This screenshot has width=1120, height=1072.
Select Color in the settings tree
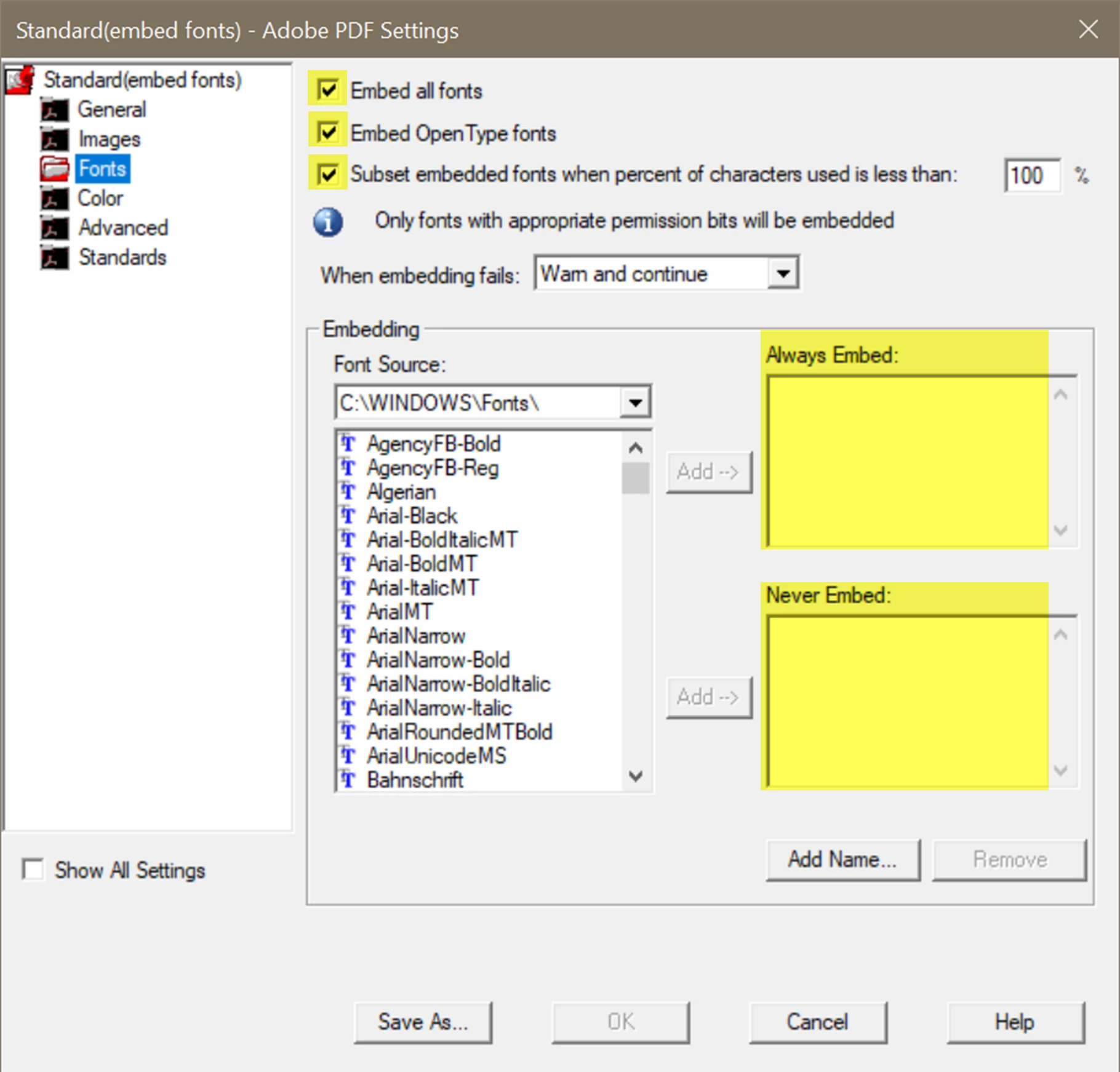click(100, 199)
